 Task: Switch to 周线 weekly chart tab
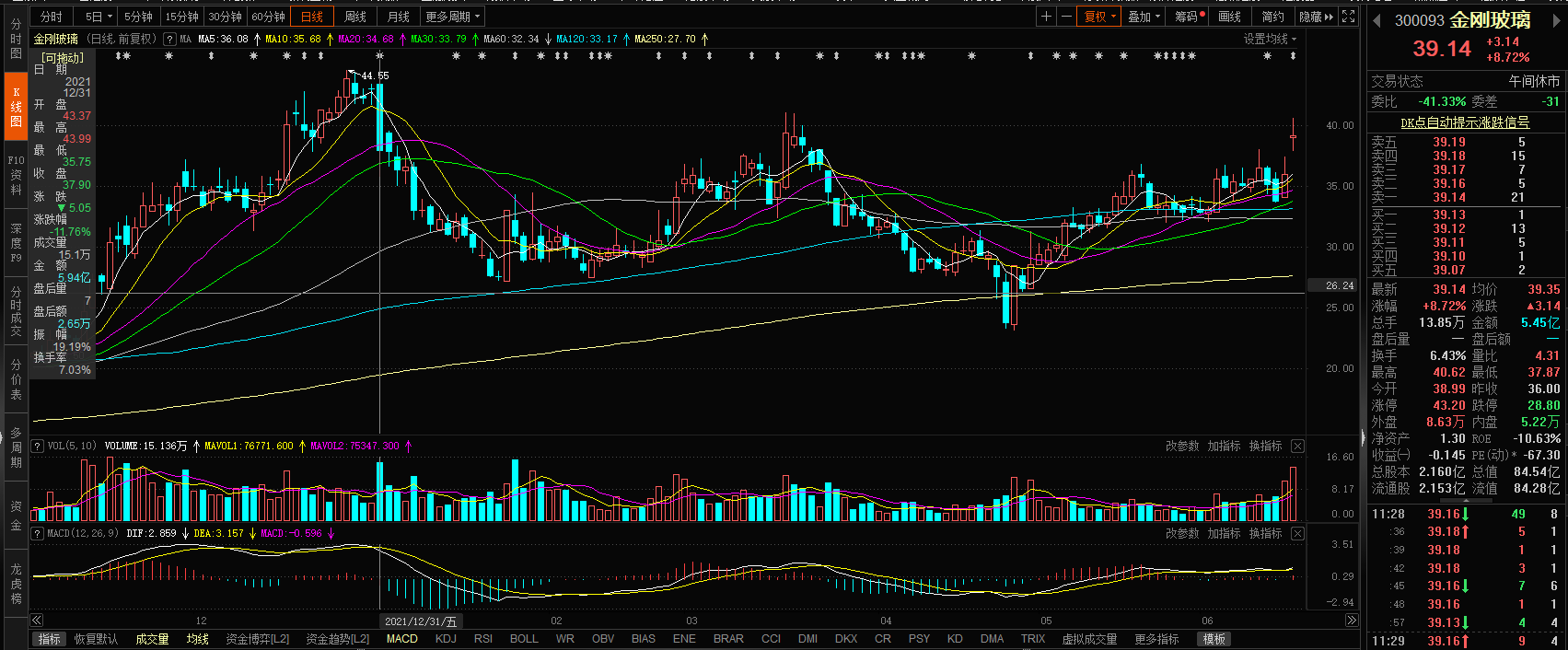click(354, 17)
